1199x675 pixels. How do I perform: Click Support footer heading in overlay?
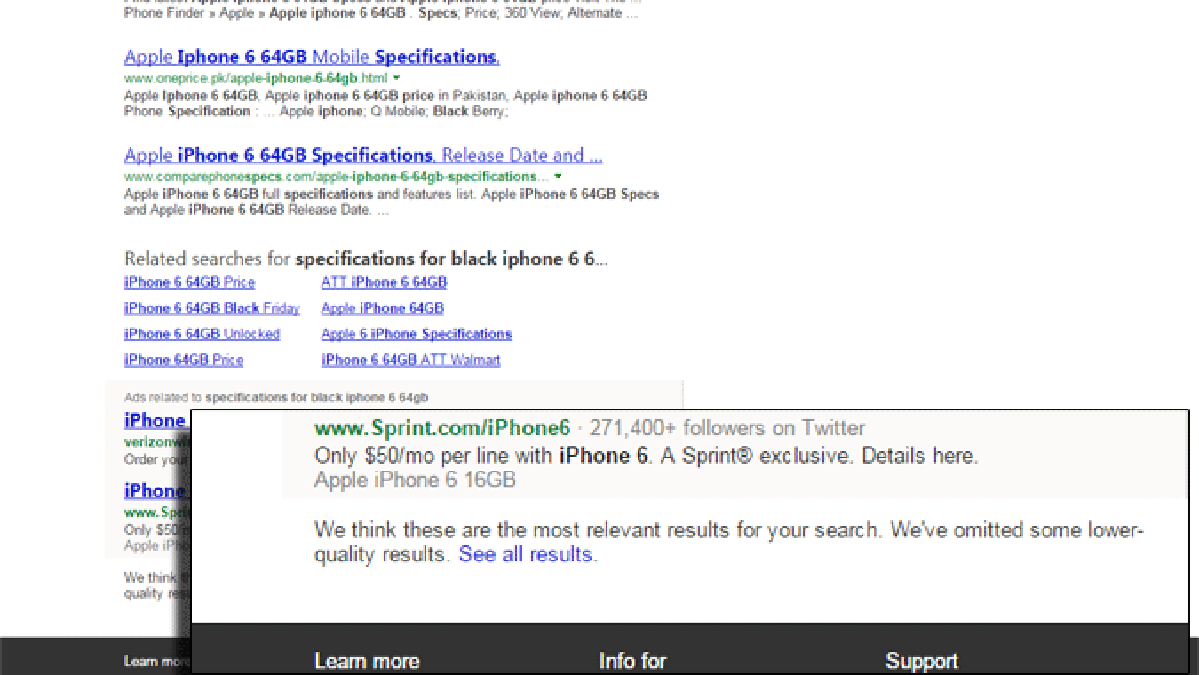(921, 661)
